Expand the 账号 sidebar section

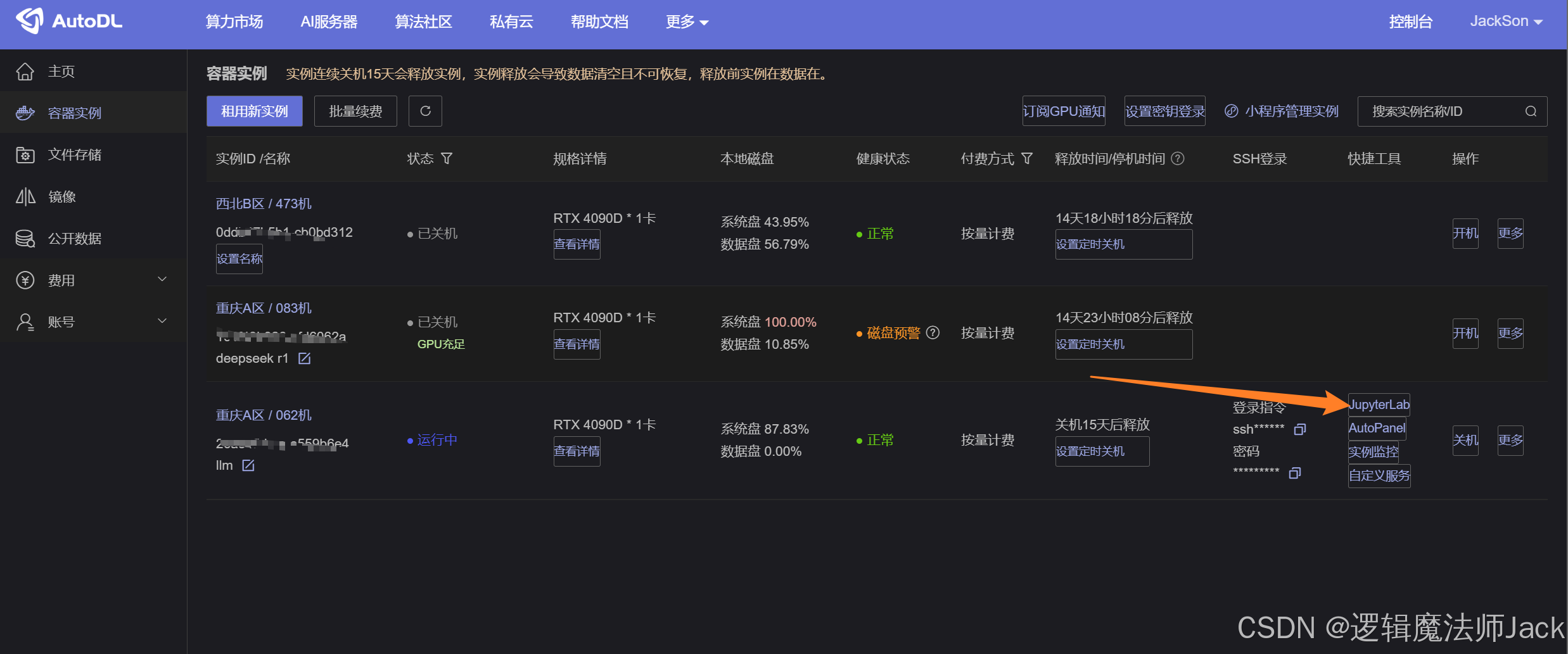point(162,321)
